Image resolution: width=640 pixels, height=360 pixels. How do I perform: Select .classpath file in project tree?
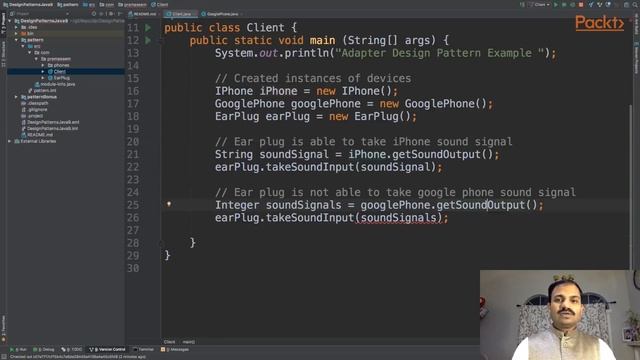pyautogui.click(x=35, y=103)
